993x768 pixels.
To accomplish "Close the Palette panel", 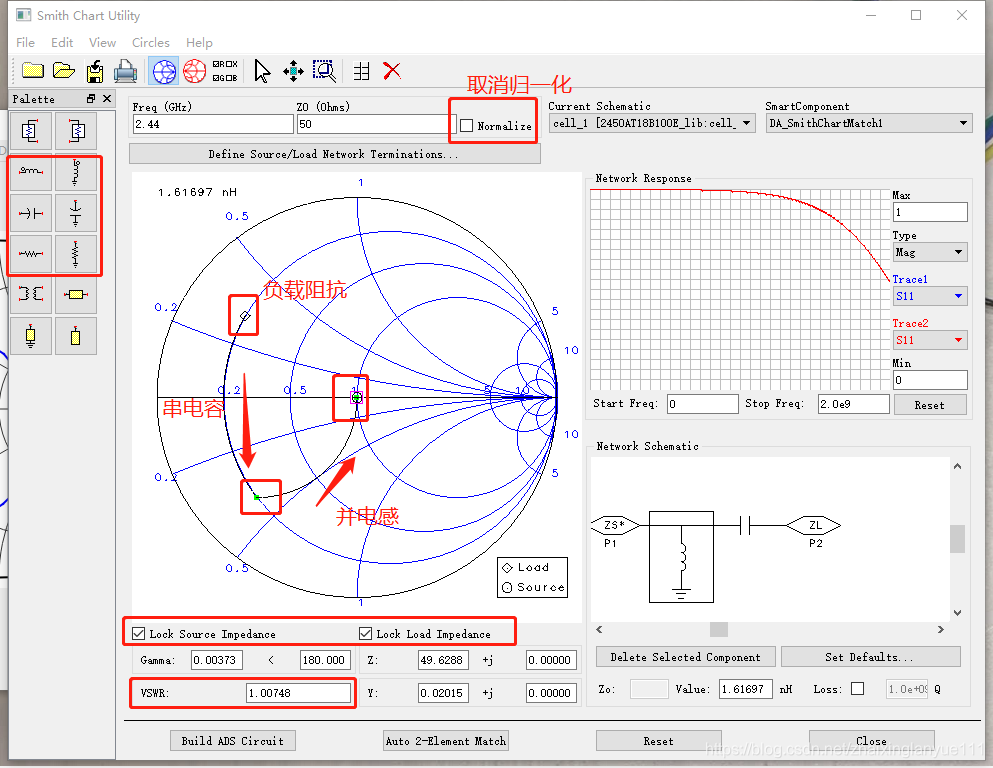I will (x=107, y=99).
